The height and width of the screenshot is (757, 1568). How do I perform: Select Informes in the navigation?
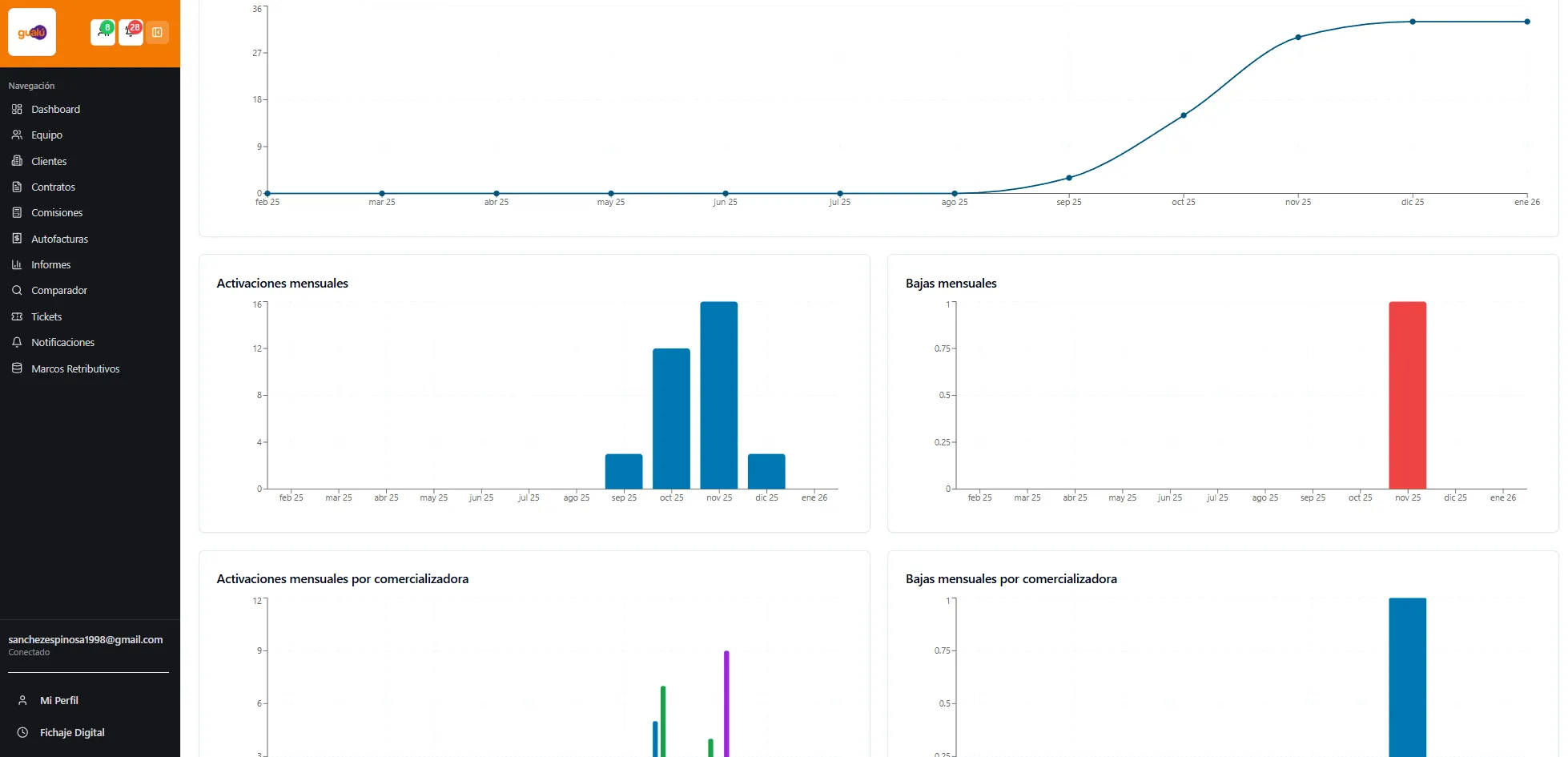point(50,265)
